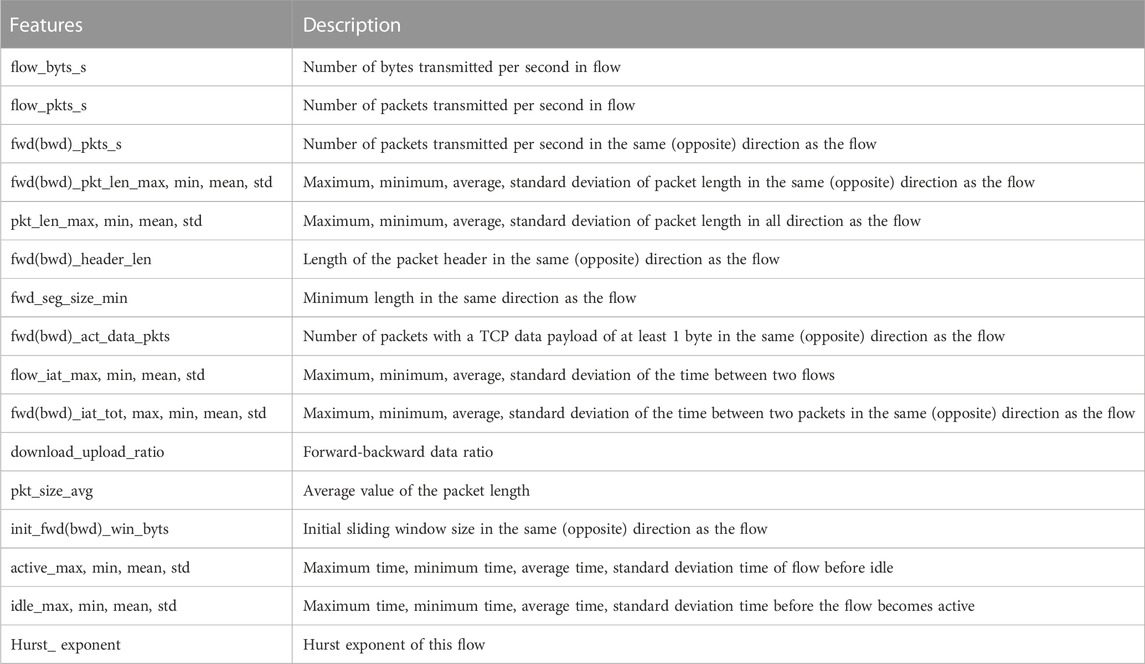Screen dimensions: 1145x664
Task: Select the fwd(bwd)_header_len feature cell
Action: (146, 259)
